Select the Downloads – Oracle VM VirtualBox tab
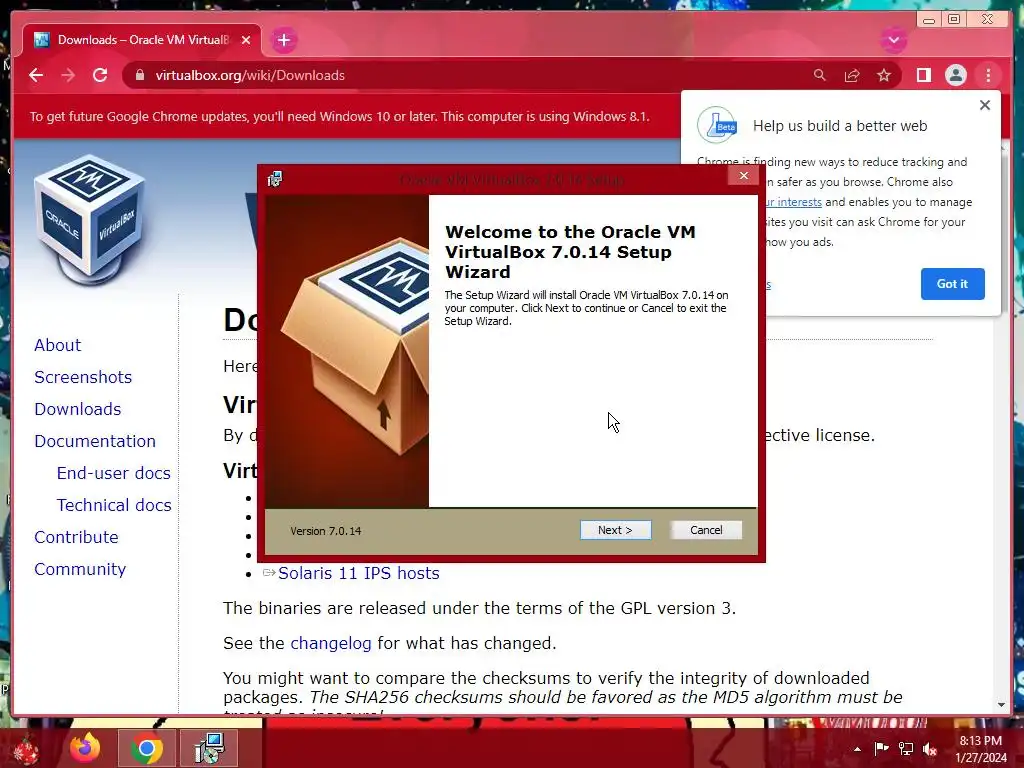The width and height of the screenshot is (1024, 768). coord(142,40)
